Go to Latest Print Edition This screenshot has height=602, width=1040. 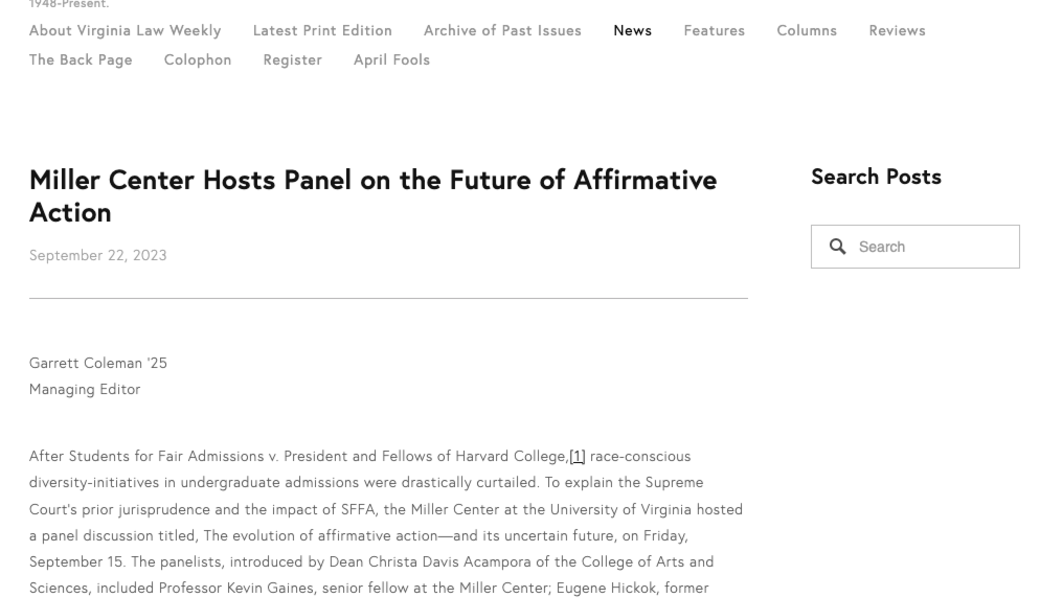pyautogui.click(x=322, y=31)
